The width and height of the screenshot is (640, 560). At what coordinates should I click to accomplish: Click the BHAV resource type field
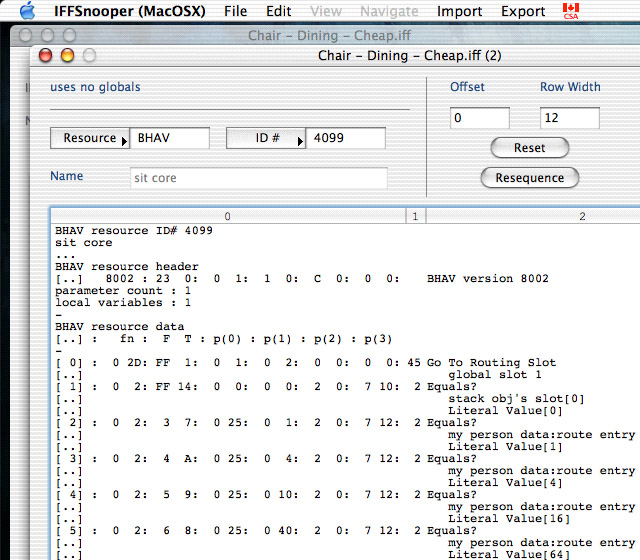[170, 139]
